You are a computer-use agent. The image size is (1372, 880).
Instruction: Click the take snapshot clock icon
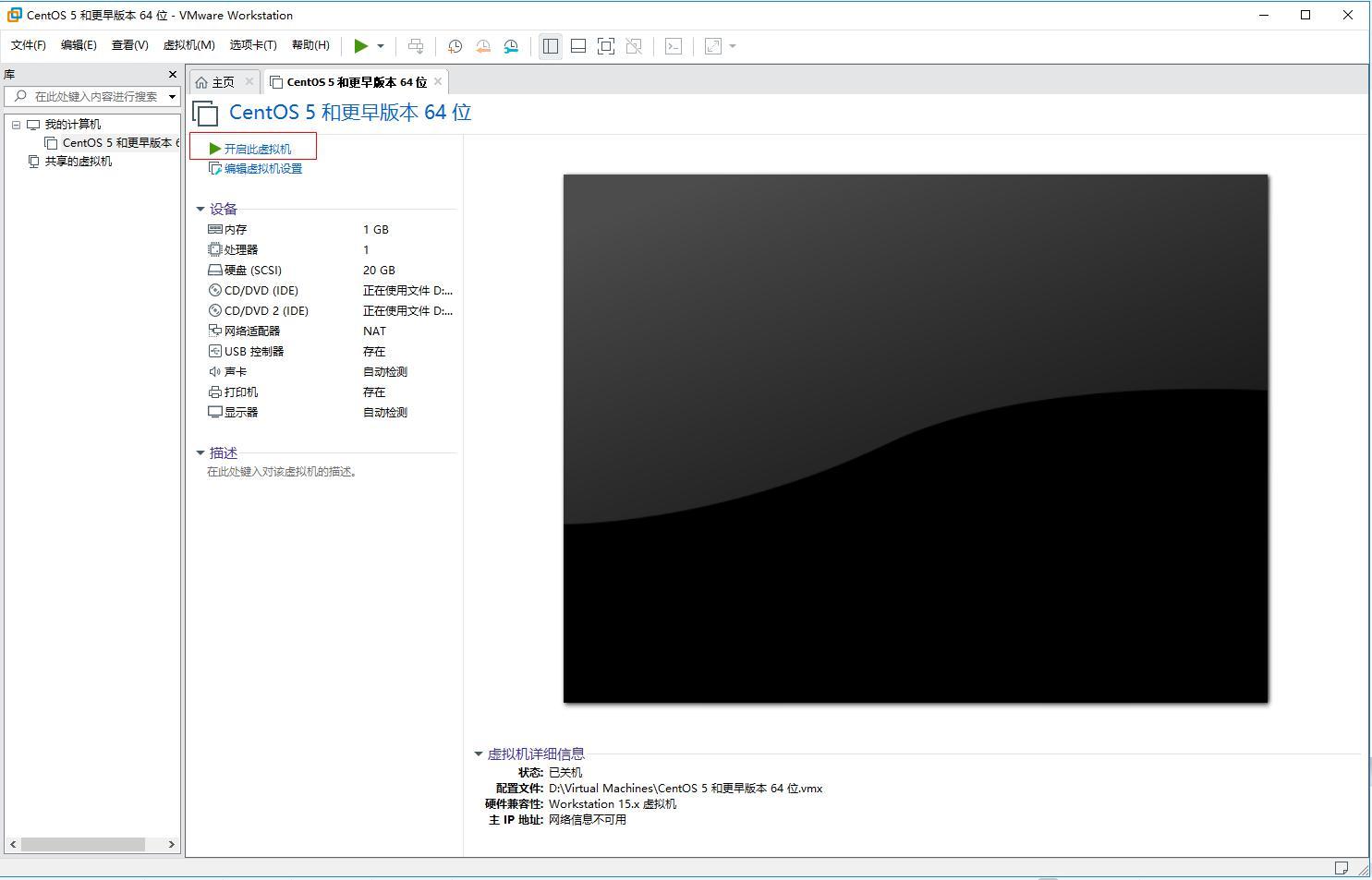454,45
